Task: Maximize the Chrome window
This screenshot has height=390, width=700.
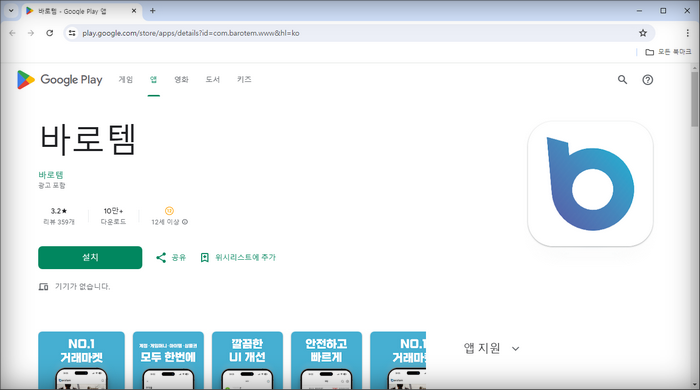Action: tap(663, 11)
